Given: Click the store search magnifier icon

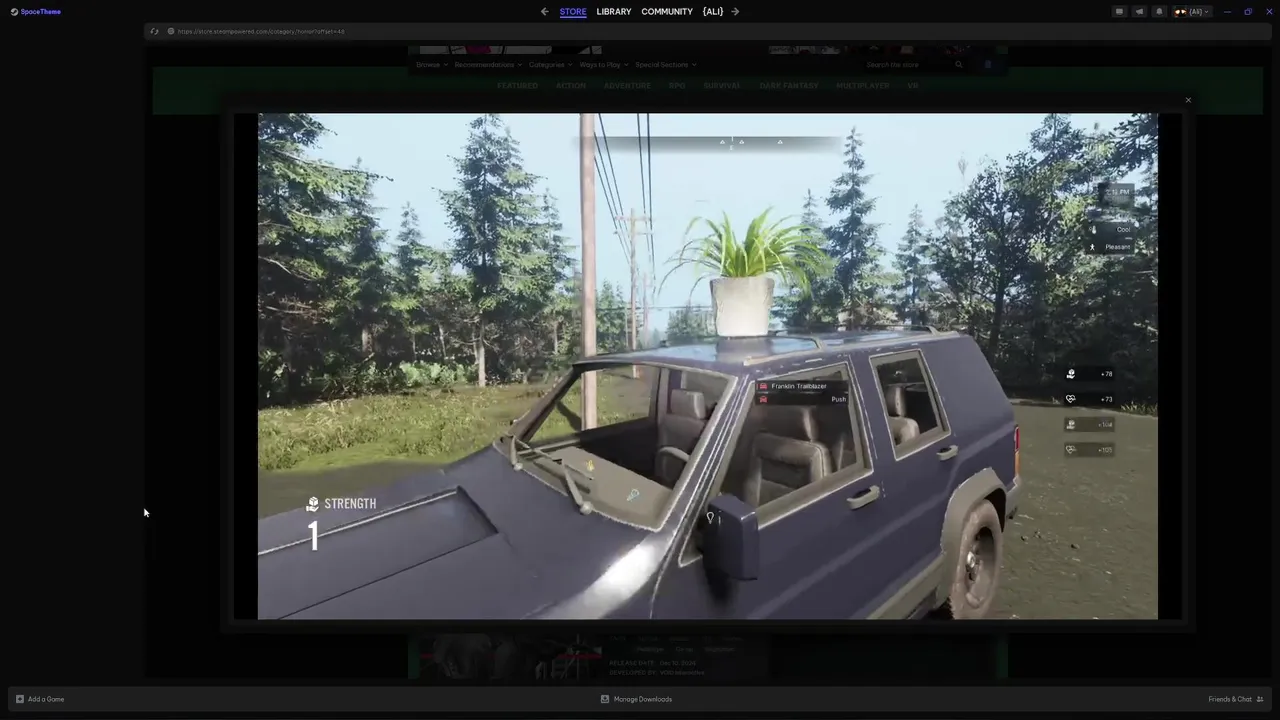Looking at the screenshot, I should (x=958, y=65).
